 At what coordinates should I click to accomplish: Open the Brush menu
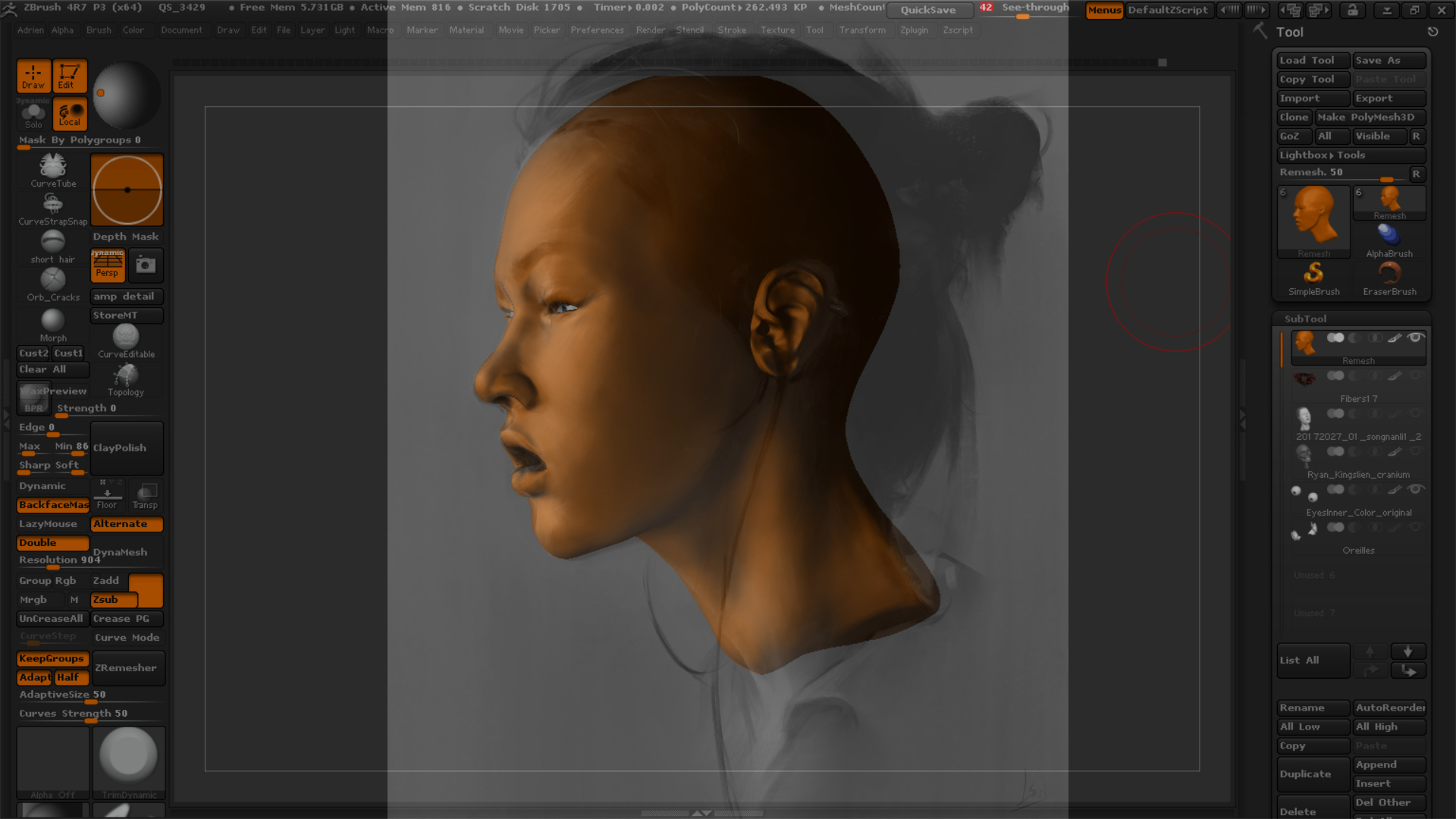99,30
